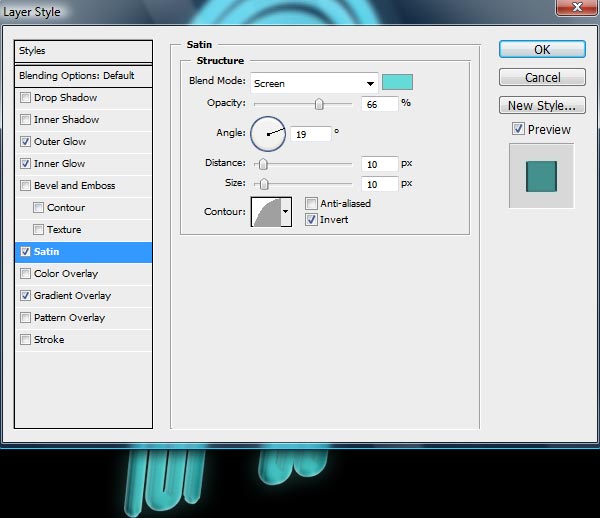600x518 pixels.
Task: Click the Angle value field showing 19
Action: (310, 134)
